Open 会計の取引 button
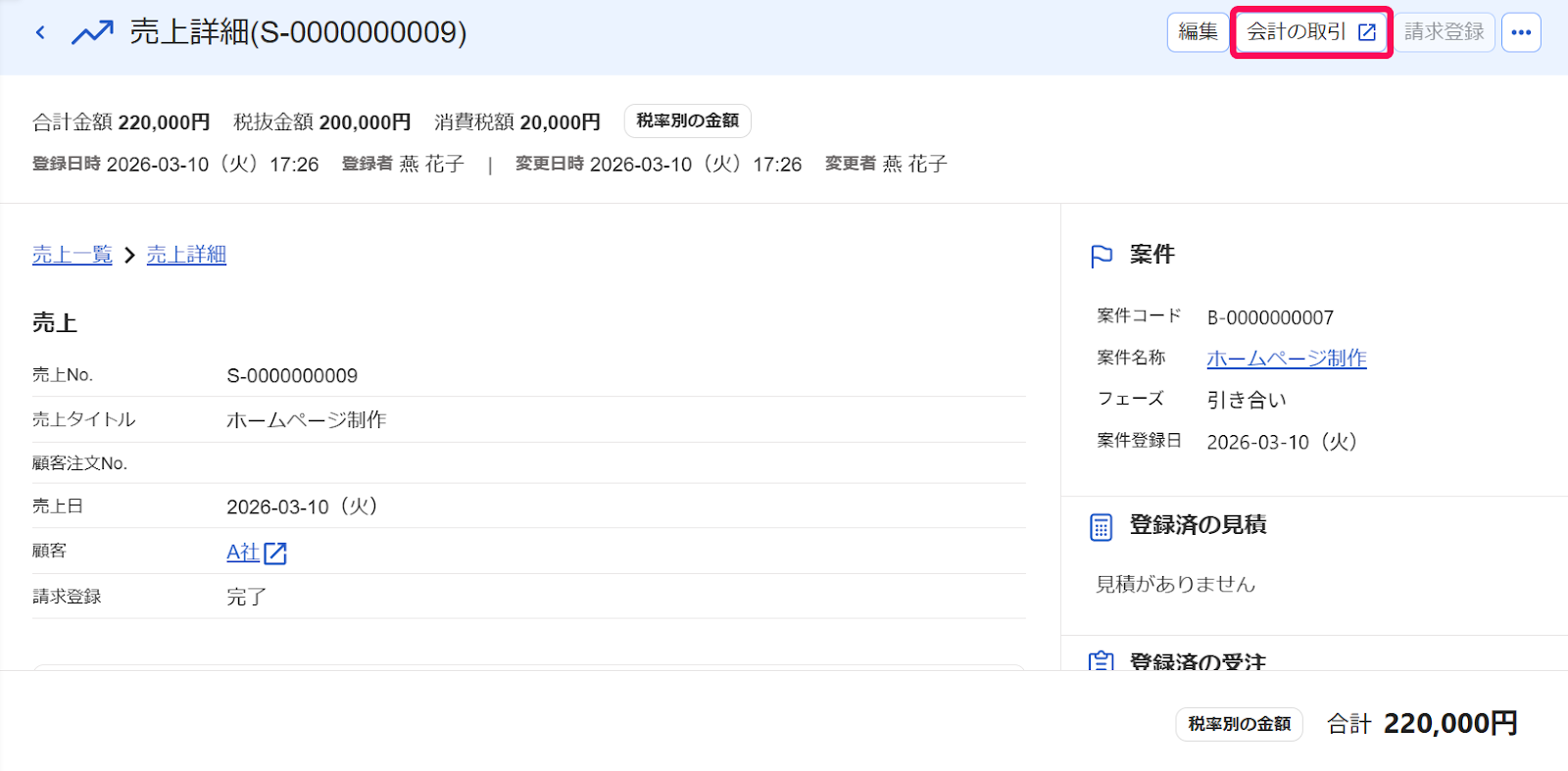Image resolution: width=1568 pixels, height=771 pixels. click(1311, 32)
